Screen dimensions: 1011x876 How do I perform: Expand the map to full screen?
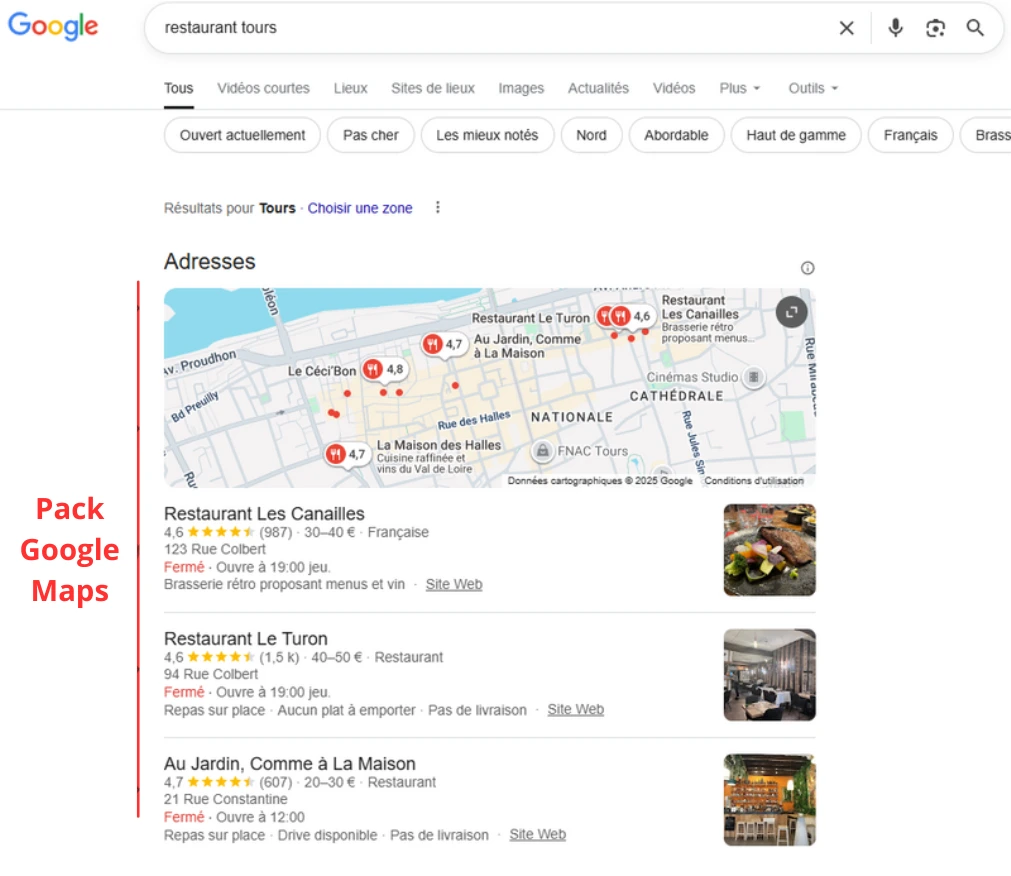pyautogui.click(x=791, y=312)
